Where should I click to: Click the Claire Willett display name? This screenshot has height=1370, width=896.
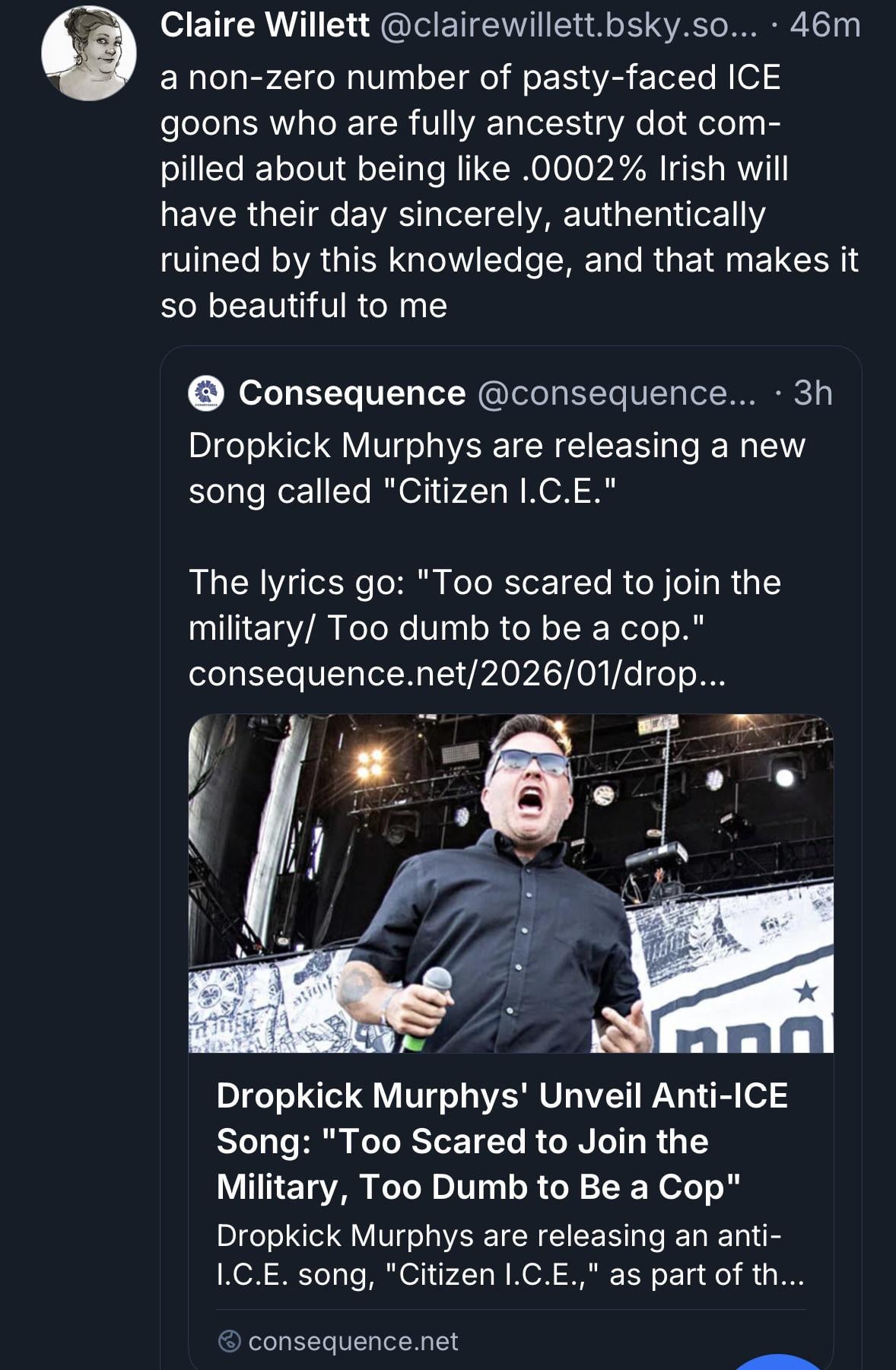tap(265, 25)
